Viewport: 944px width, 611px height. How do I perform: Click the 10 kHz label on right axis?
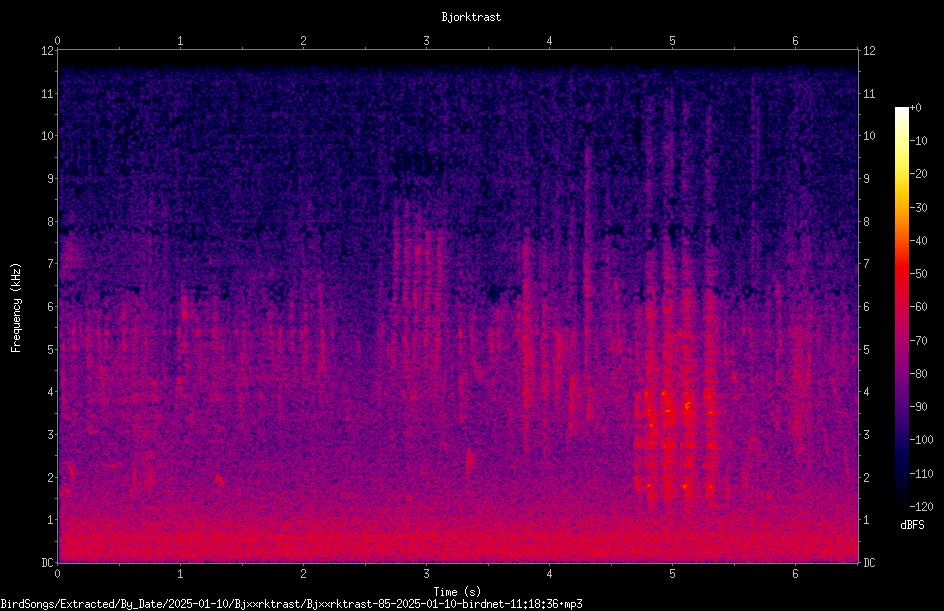coord(869,136)
